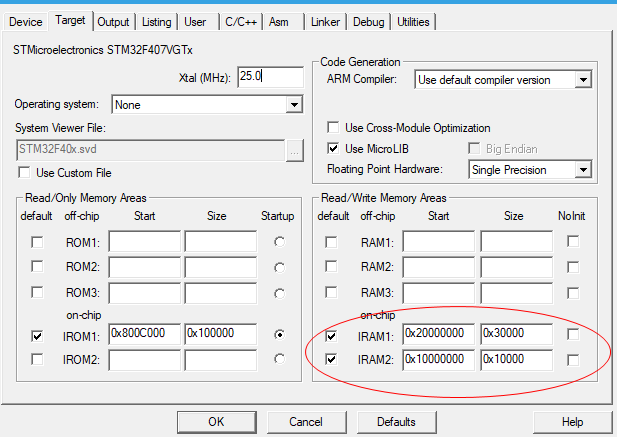Check the IROM2 default checkbox
The height and width of the screenshot is (437, 617).
[x=37, y=359]
